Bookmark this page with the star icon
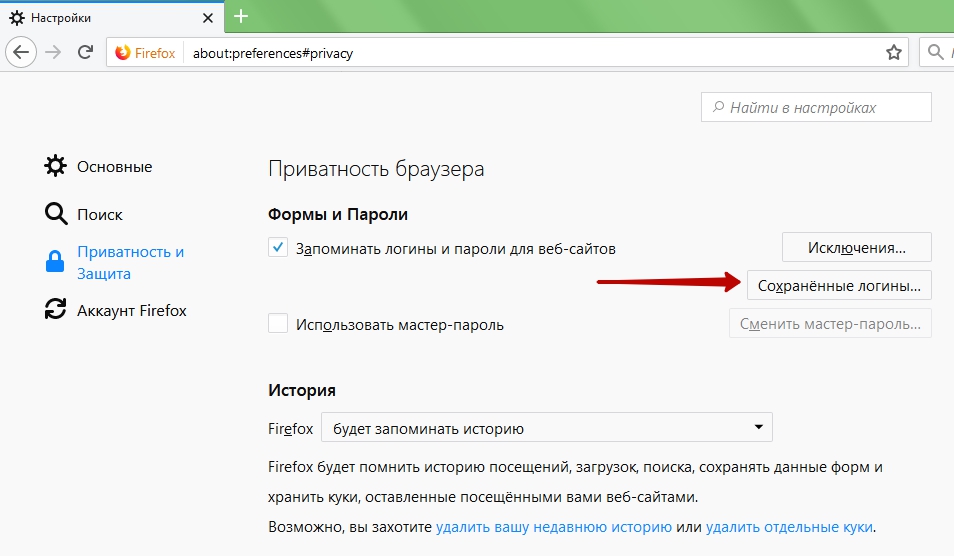The height and width of the screenshot is (556, 954). click(x=894, y=52)
